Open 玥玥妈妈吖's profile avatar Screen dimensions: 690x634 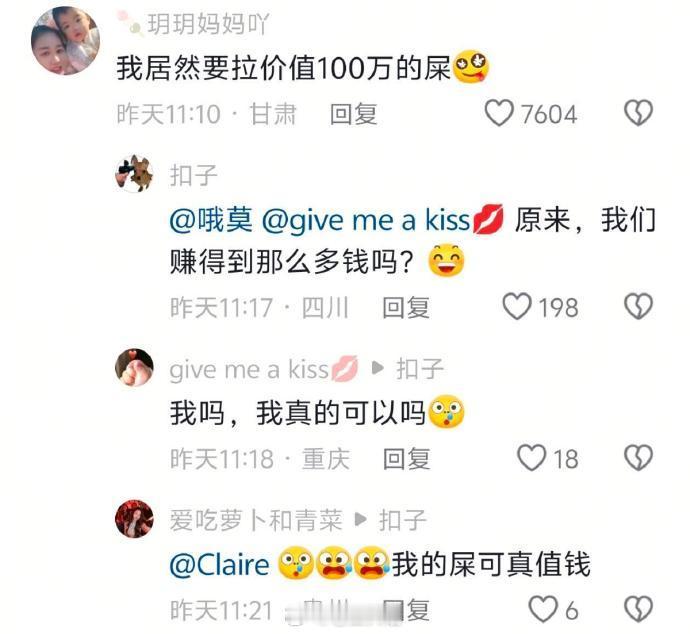coord(65,40)
